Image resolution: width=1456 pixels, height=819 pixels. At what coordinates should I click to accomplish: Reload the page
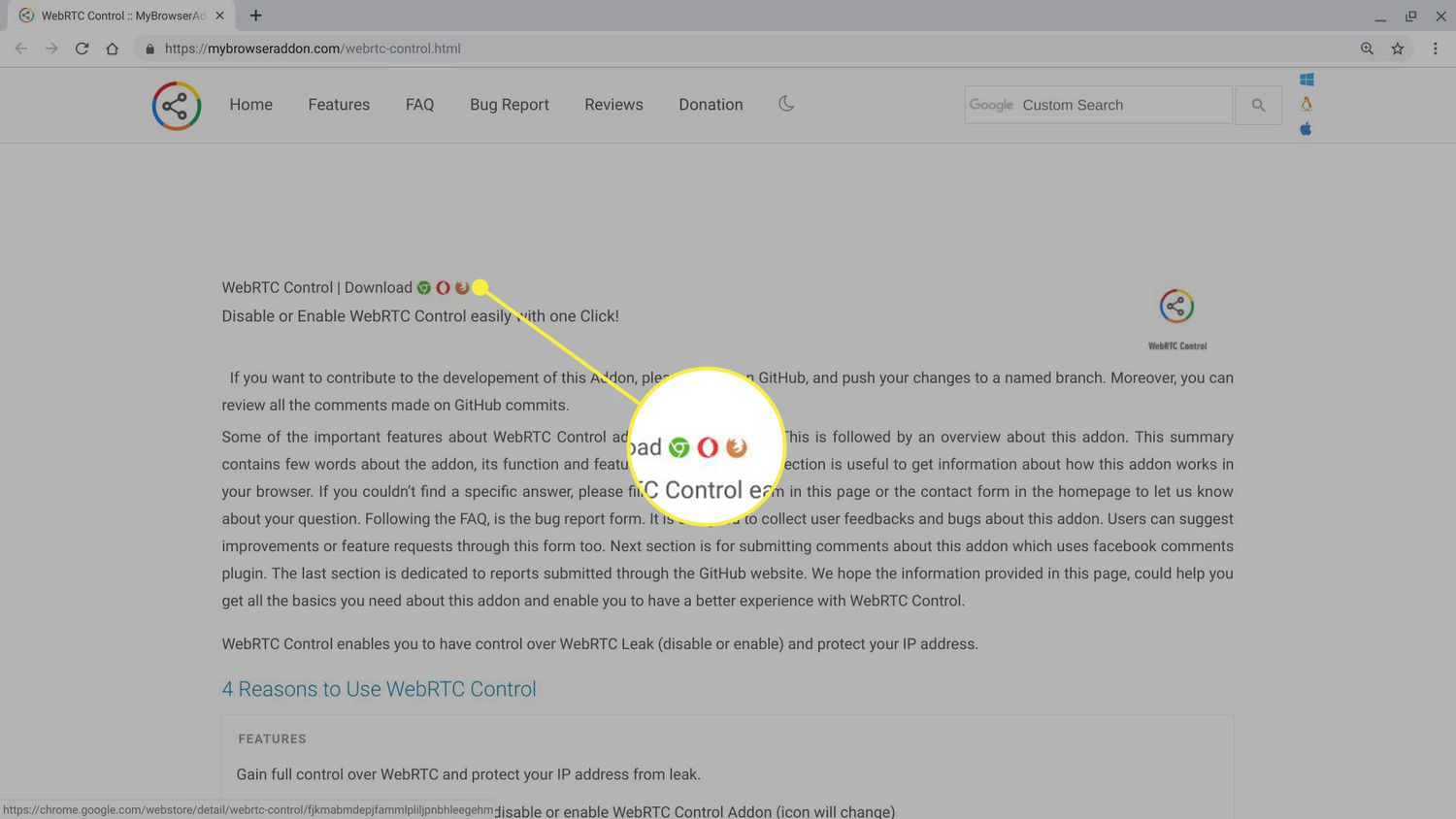click(x=83, y=49)
